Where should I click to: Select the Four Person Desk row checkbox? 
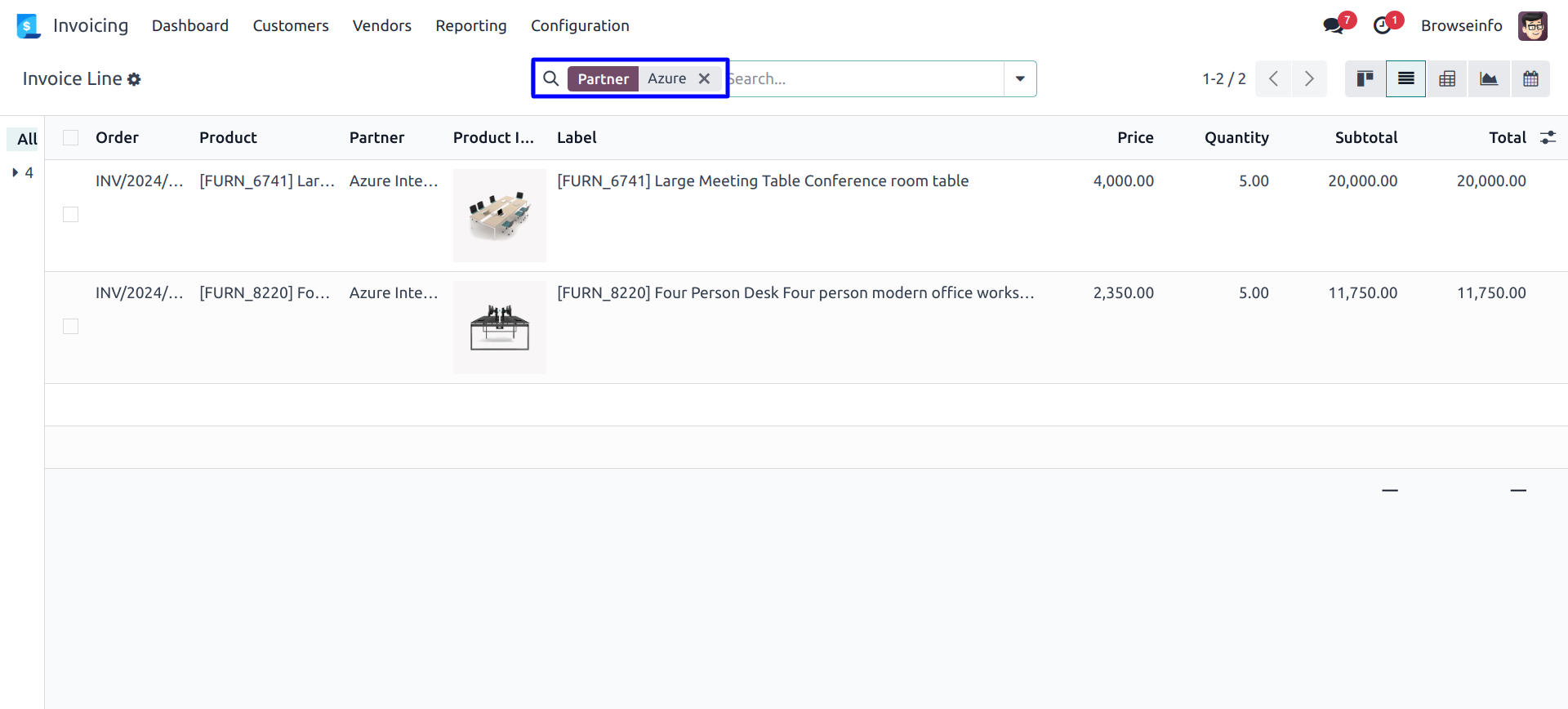pos(71,326)
